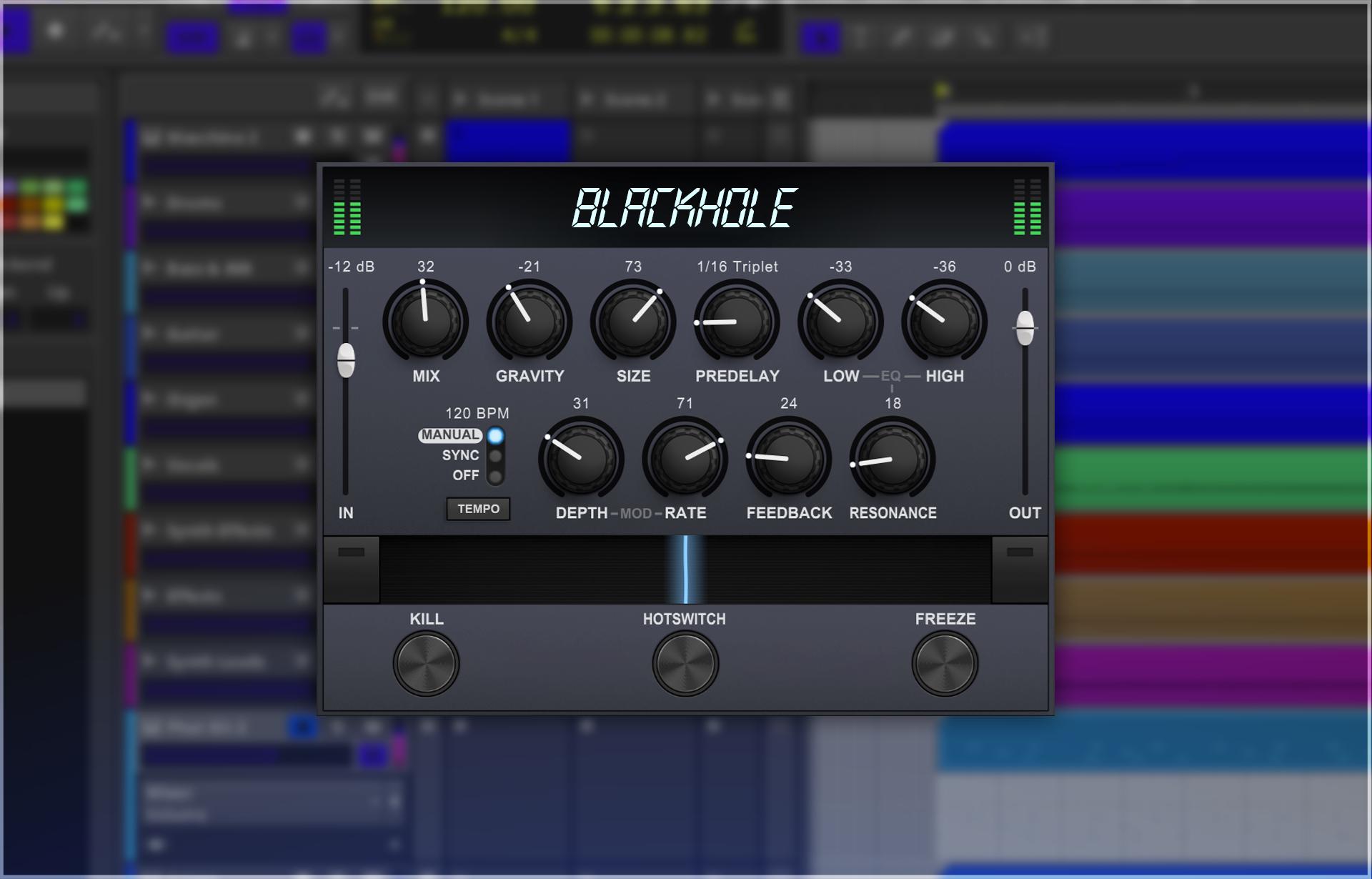
Task: Click the output level meter
Action: pos(1028,207)
